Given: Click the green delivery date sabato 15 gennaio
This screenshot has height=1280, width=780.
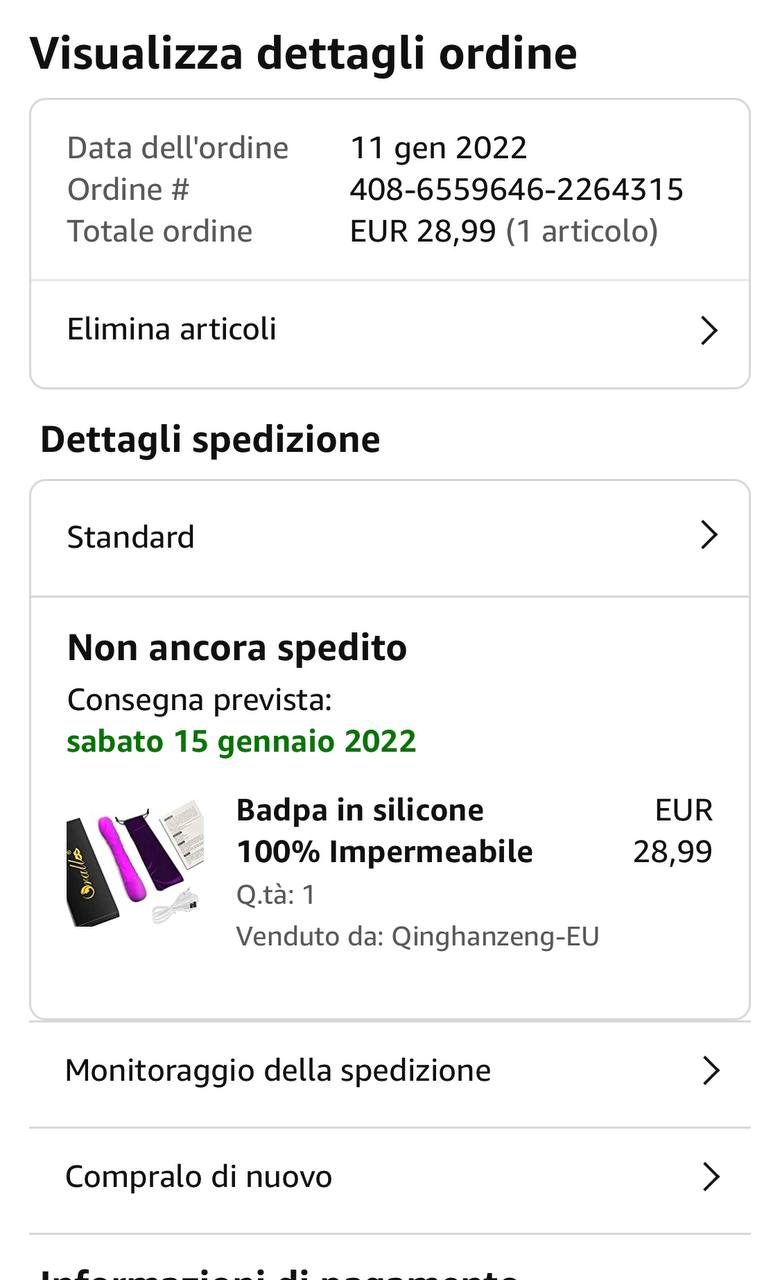Looking at the screenshot, I should click(x=241, y=742).
